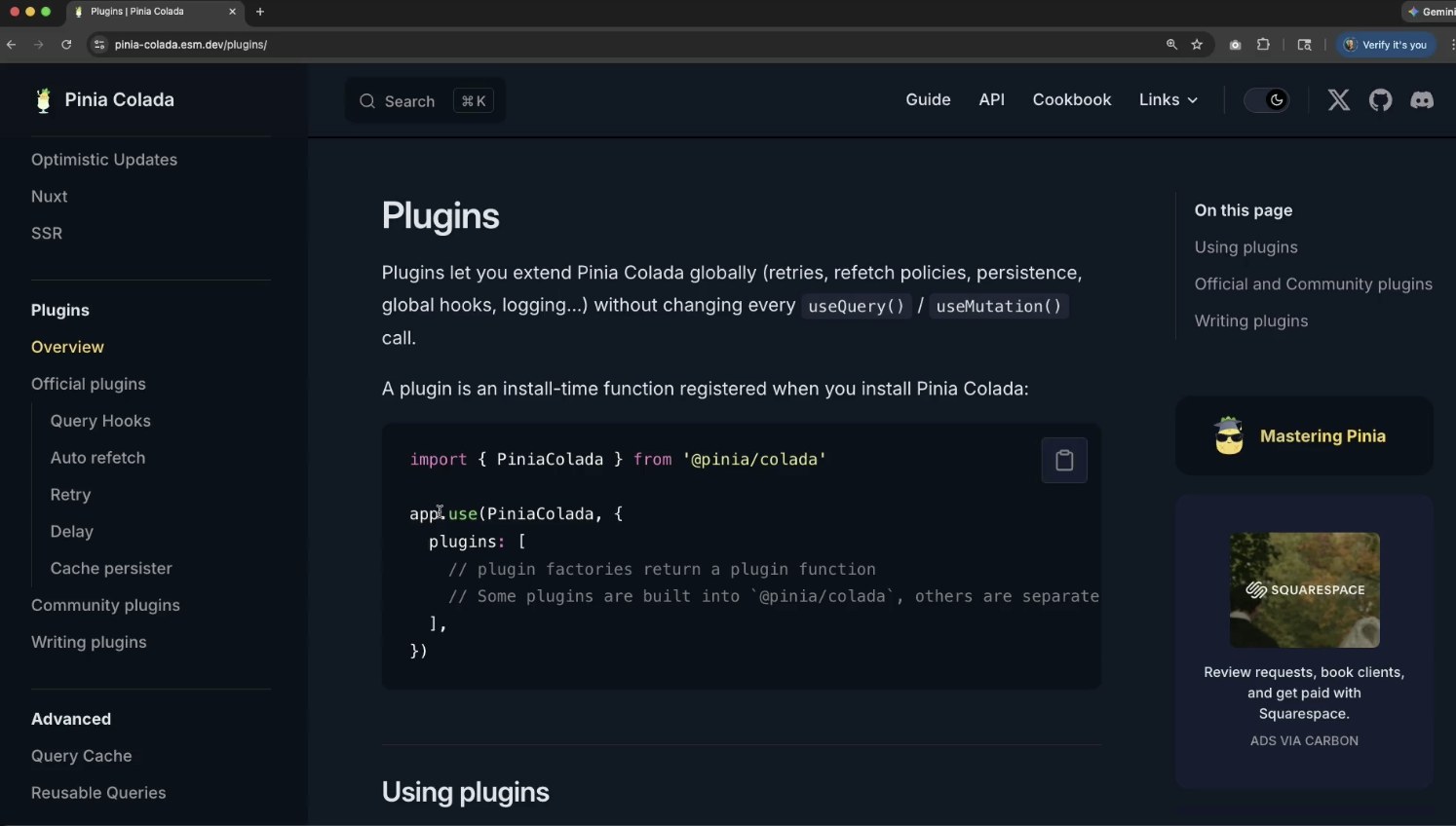Copy the code block to clipboard

(1064, 461)
